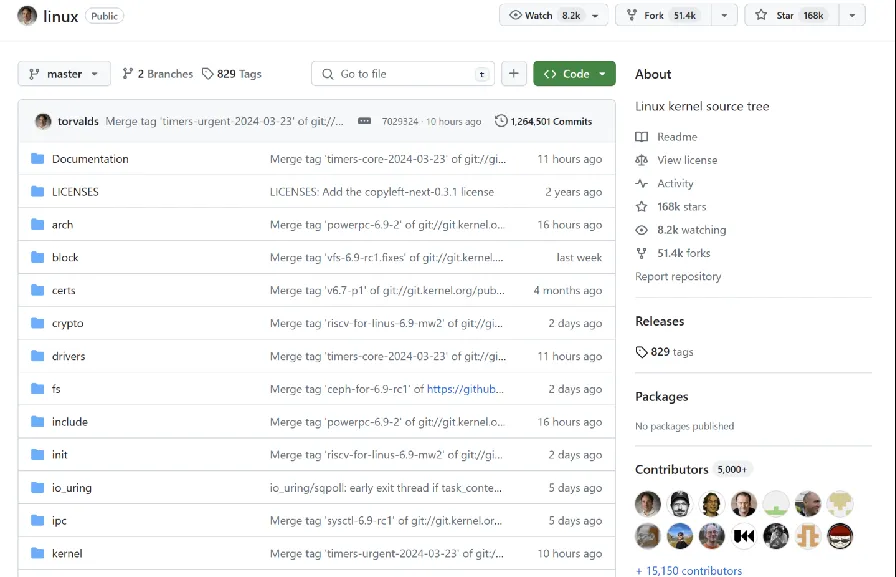Click the Readme book icon
The width and height of the screenshot is (896, 577).
point(642,137)
